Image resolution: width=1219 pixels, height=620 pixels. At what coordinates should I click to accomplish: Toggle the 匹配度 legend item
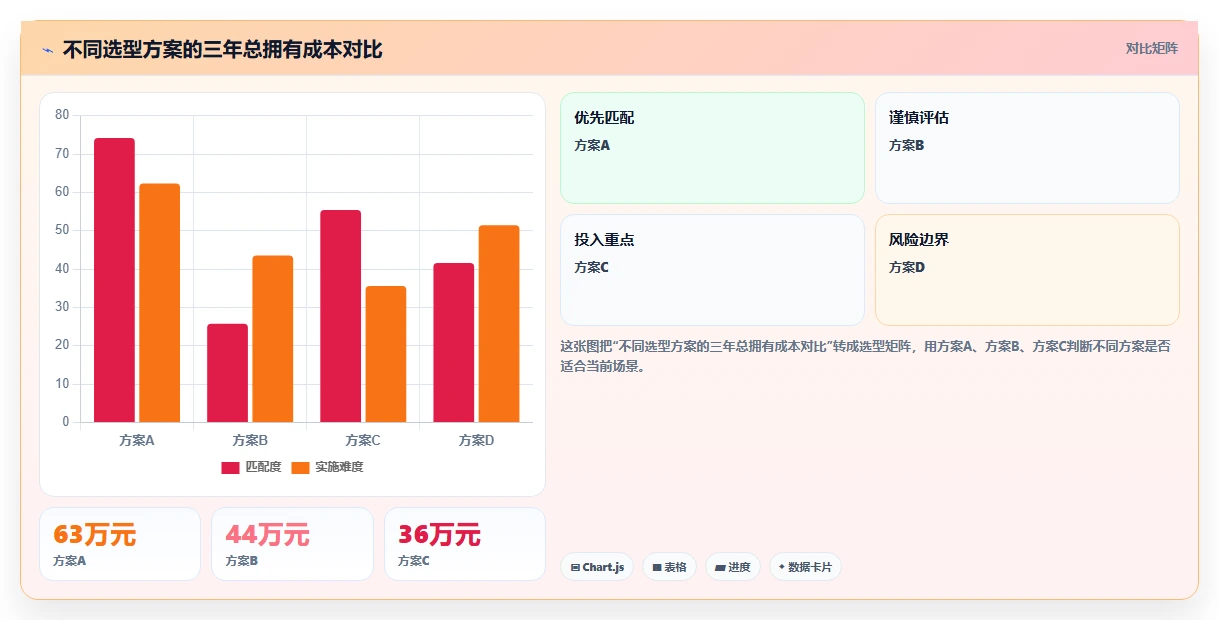[x=251, y=467]
